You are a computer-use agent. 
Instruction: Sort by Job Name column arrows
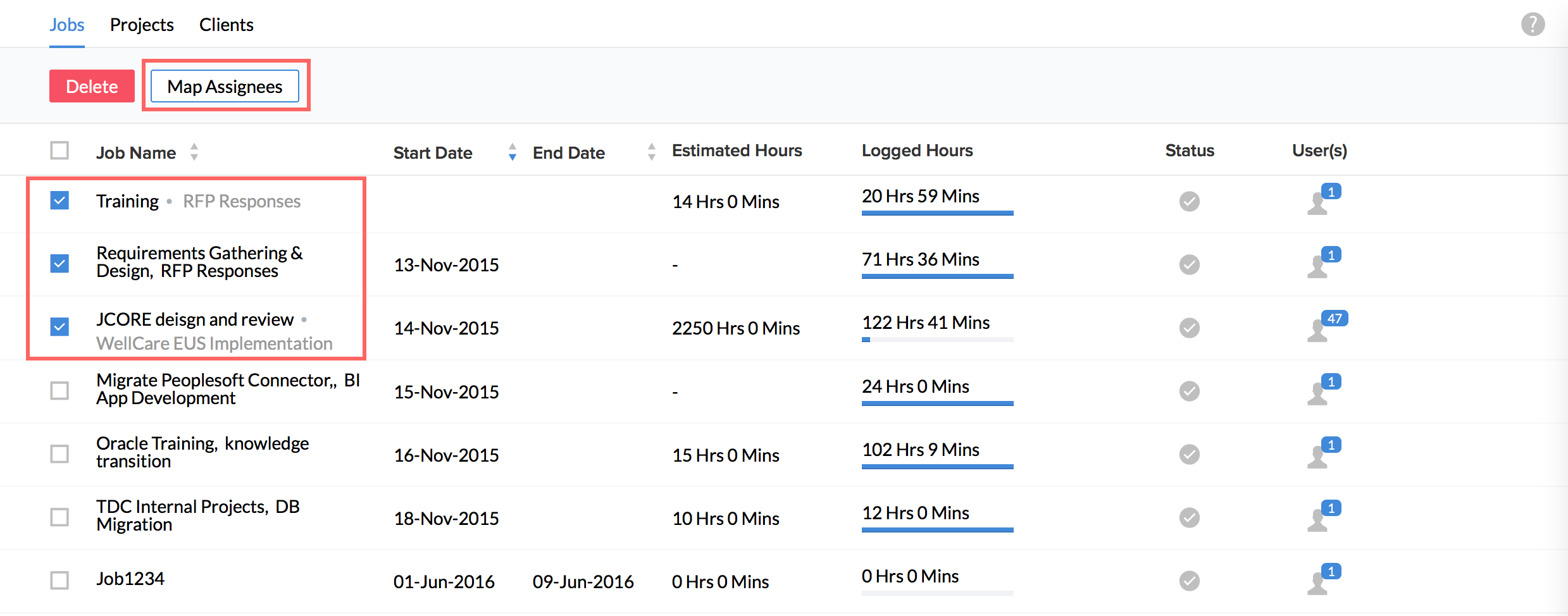(194, 152)
